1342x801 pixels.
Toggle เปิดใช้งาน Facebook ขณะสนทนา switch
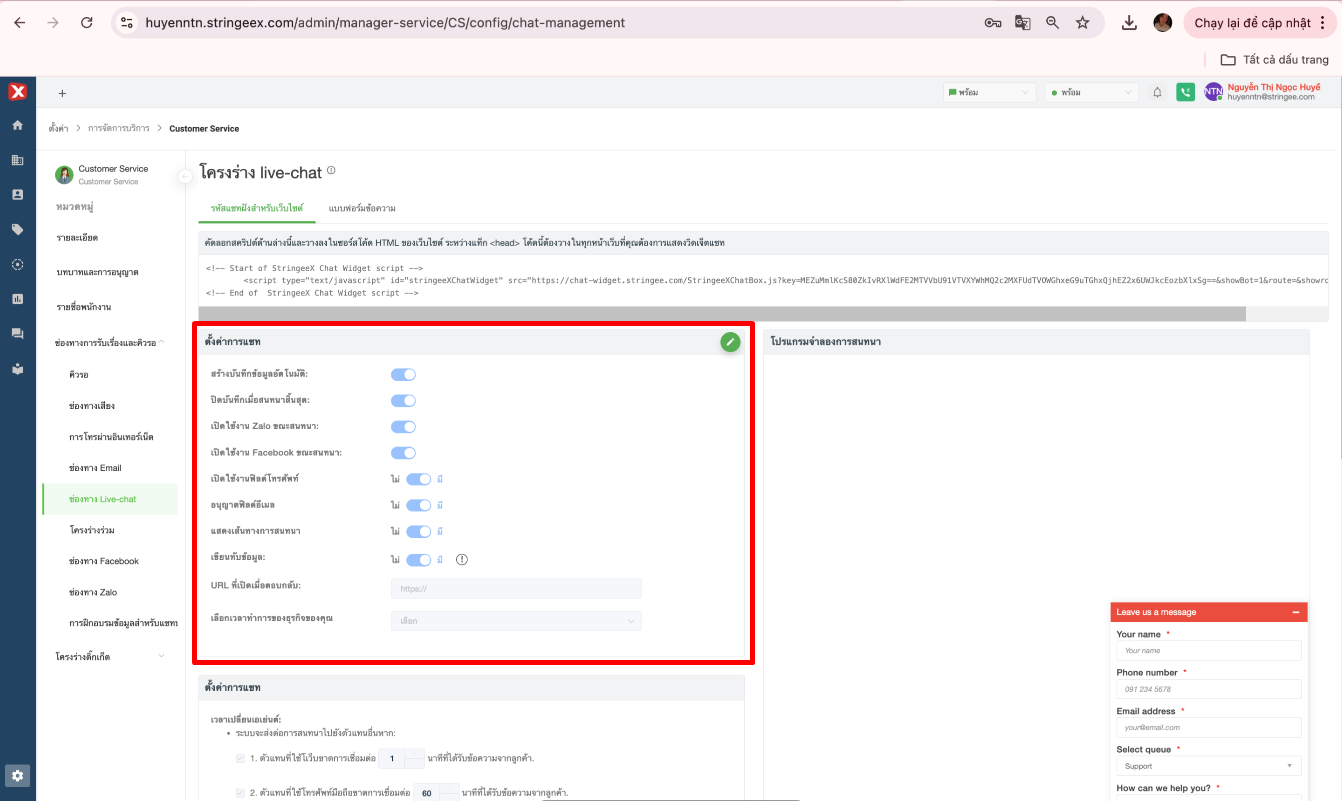pyautogui.click(x=403, y=453)
